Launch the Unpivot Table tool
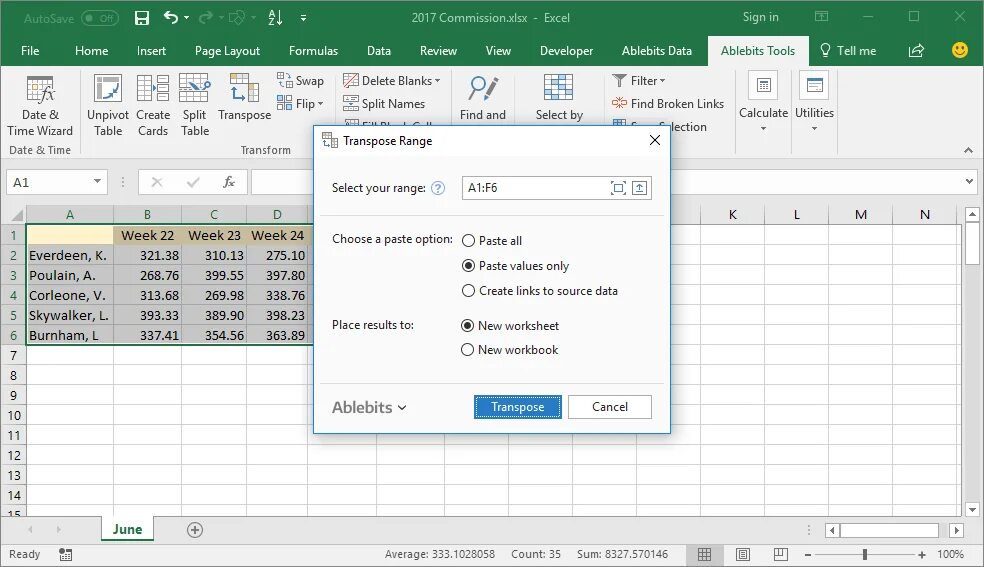Image resolution: width=984 pixels, height=567 pixels. coord(108,105)
